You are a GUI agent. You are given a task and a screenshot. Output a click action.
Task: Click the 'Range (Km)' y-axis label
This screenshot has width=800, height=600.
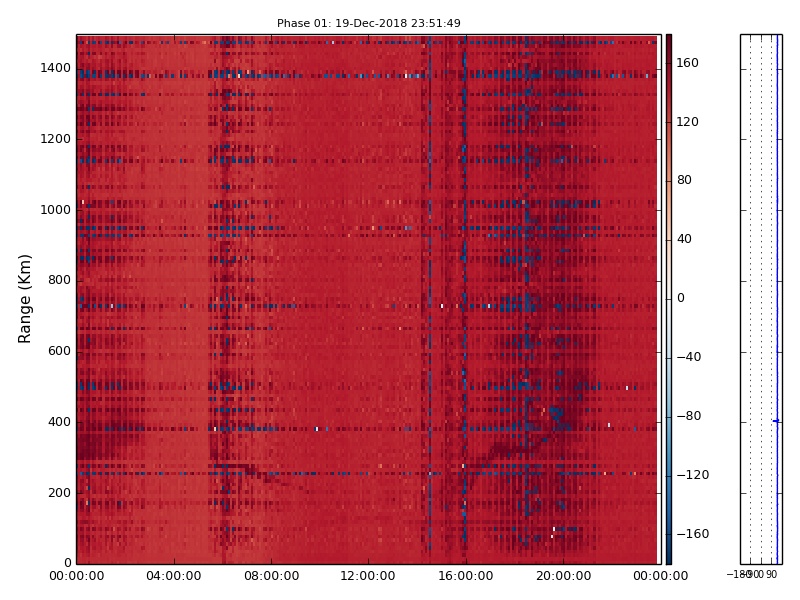click(x=24, y=299)
